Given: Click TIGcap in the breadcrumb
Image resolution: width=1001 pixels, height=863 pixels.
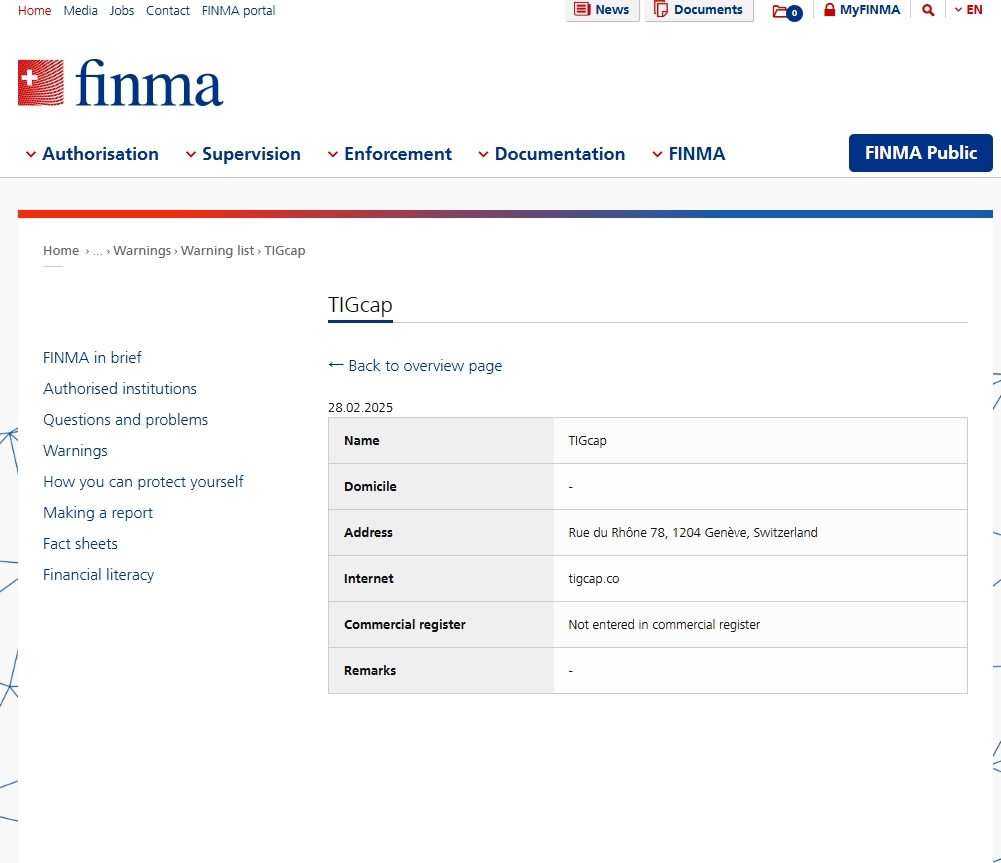Looking at the screenshot, I should pyautogui.click(x=285, y=250).
